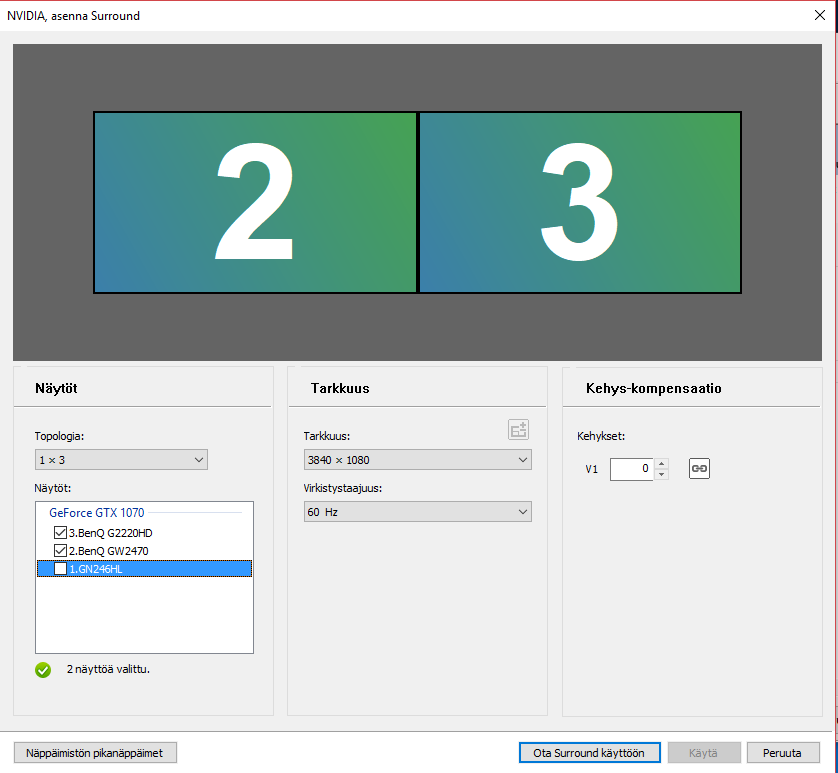Viewport: 838px width, 773px height.
Task: Uncheck the 3.BenQ G2220HD display checkbox
Action: [60, 533]
